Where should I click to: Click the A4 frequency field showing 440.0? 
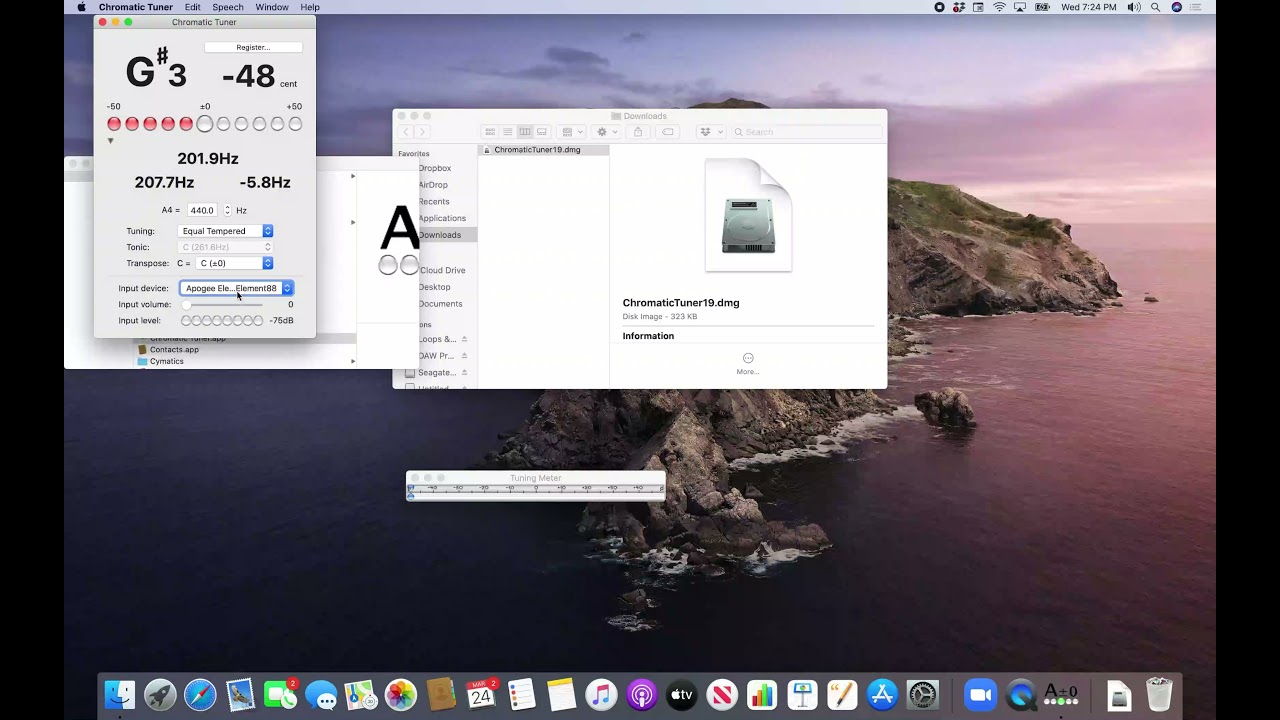click(x=202, y=210)
